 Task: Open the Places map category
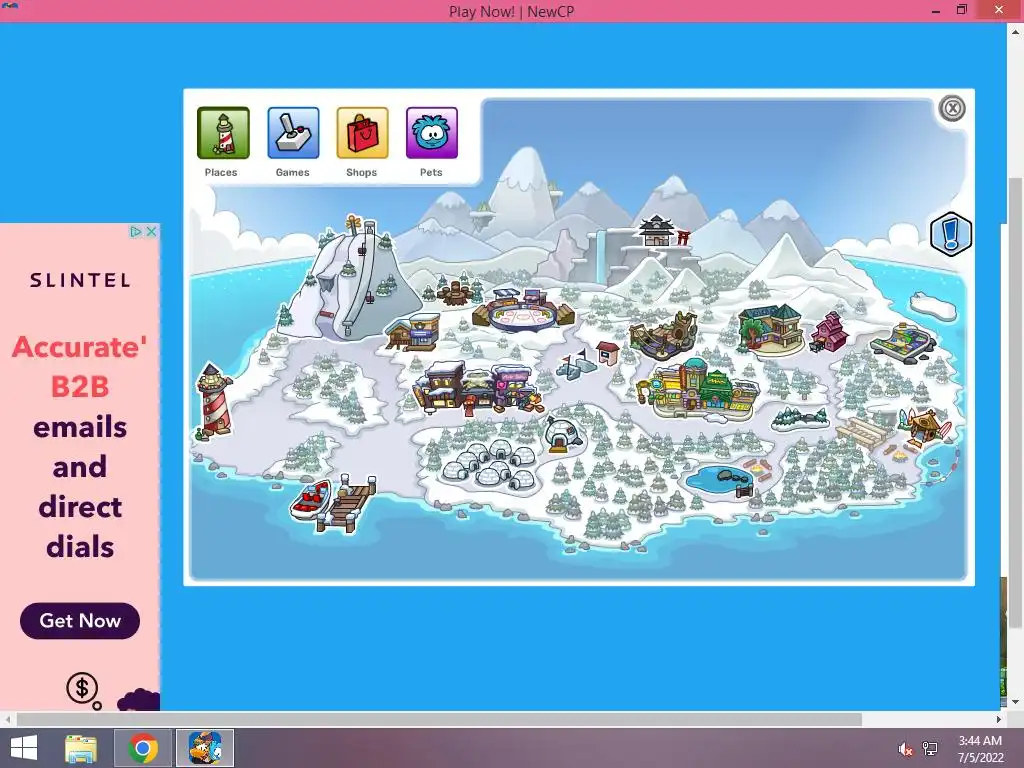click(x=223, y=133)
